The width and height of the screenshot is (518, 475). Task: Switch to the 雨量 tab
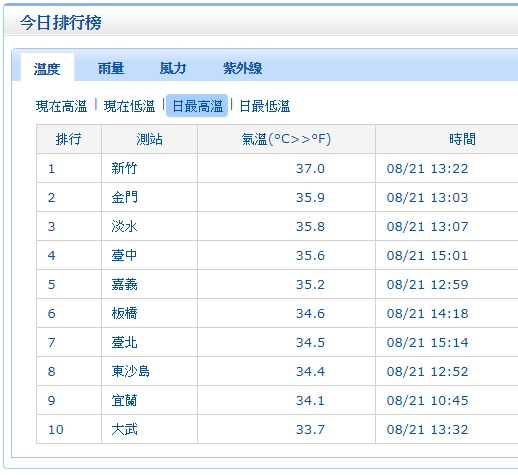(111, 68)
